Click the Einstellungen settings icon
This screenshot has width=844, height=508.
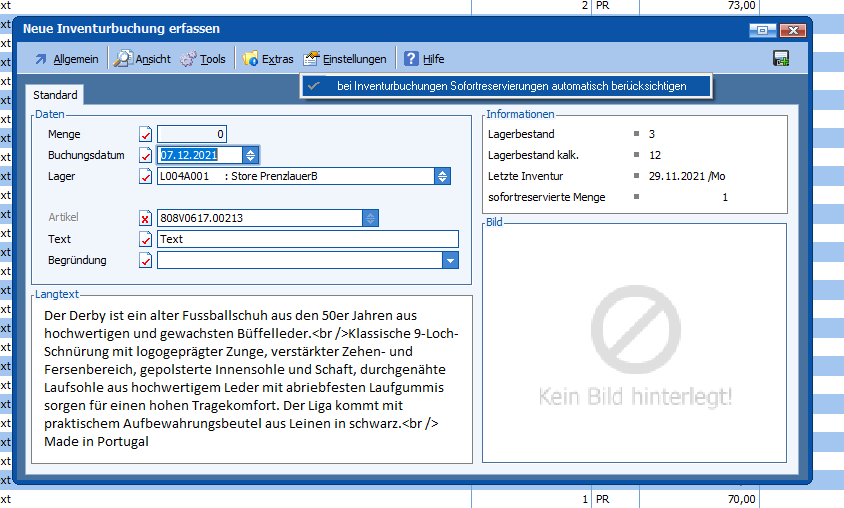coord(311,59)
